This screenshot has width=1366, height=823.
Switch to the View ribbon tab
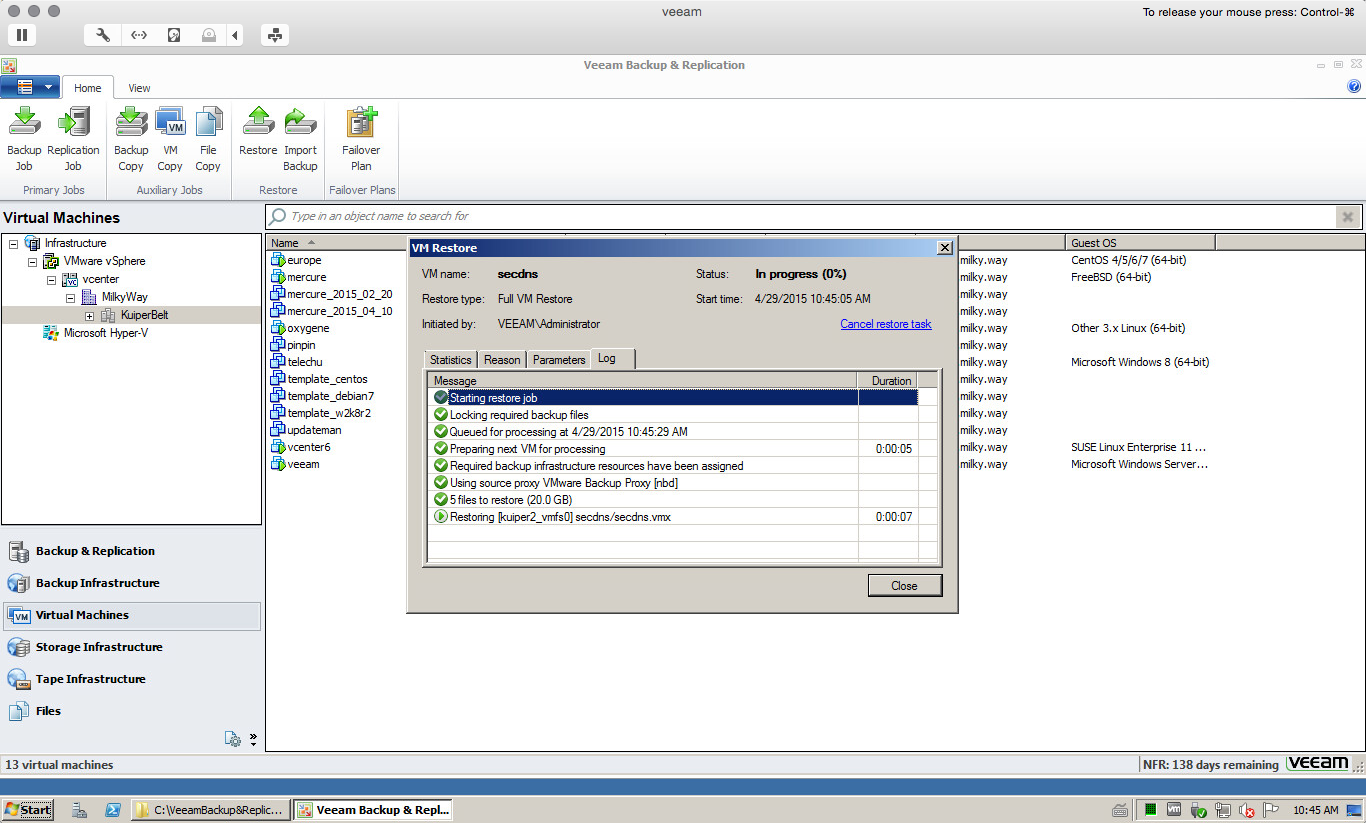tap(139, 88)
